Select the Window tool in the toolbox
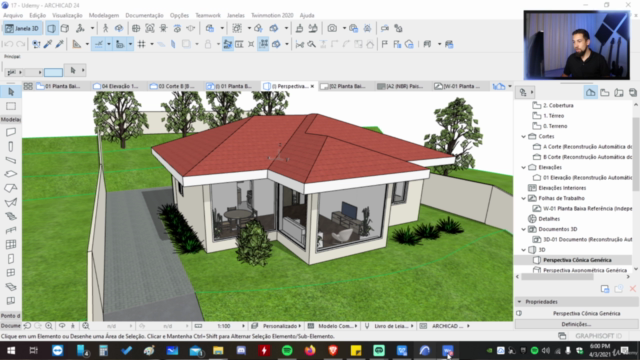Viewport: 640px width, 360px height. 11,273
